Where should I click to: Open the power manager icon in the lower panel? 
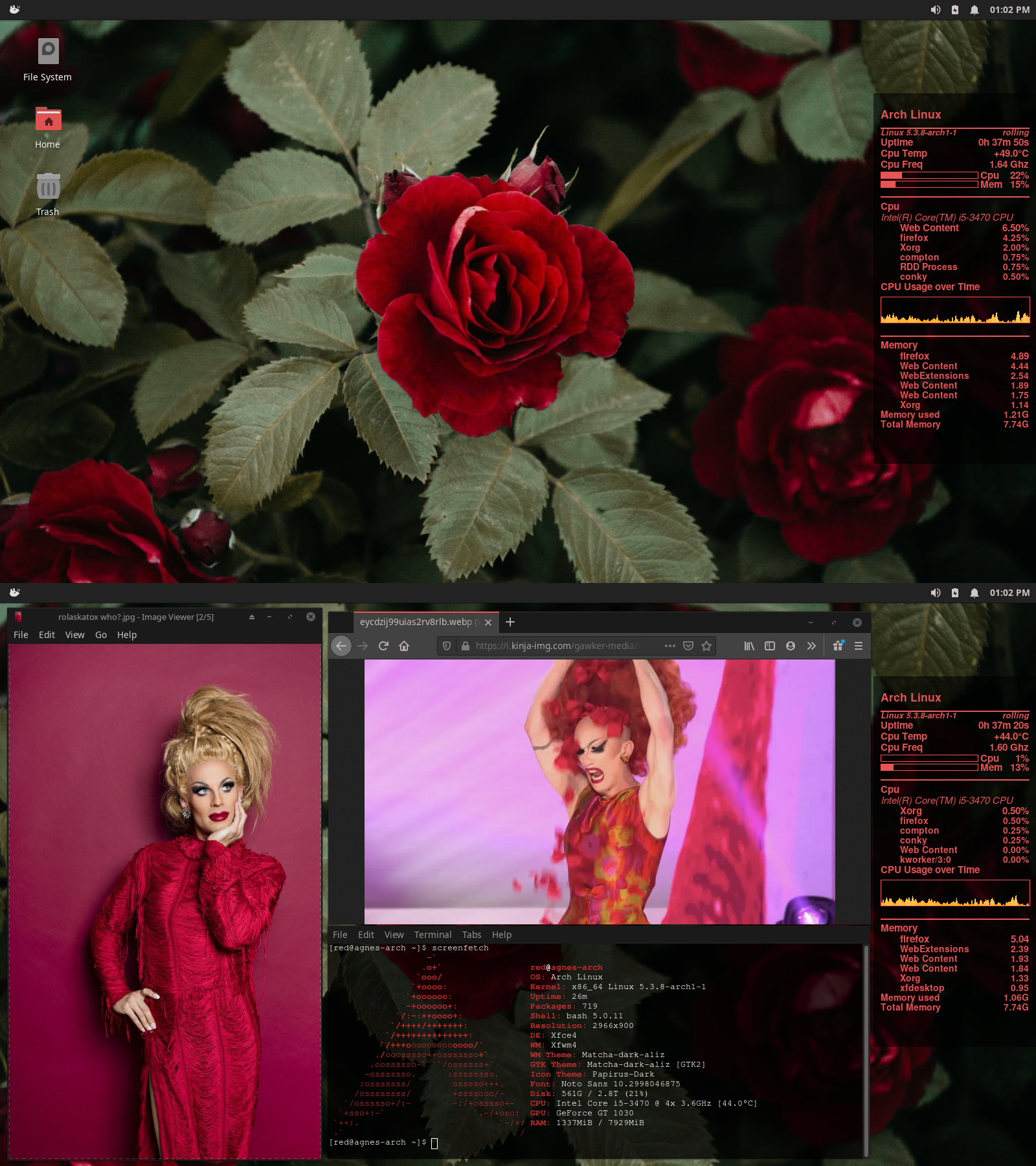click(x=955, y=593)
